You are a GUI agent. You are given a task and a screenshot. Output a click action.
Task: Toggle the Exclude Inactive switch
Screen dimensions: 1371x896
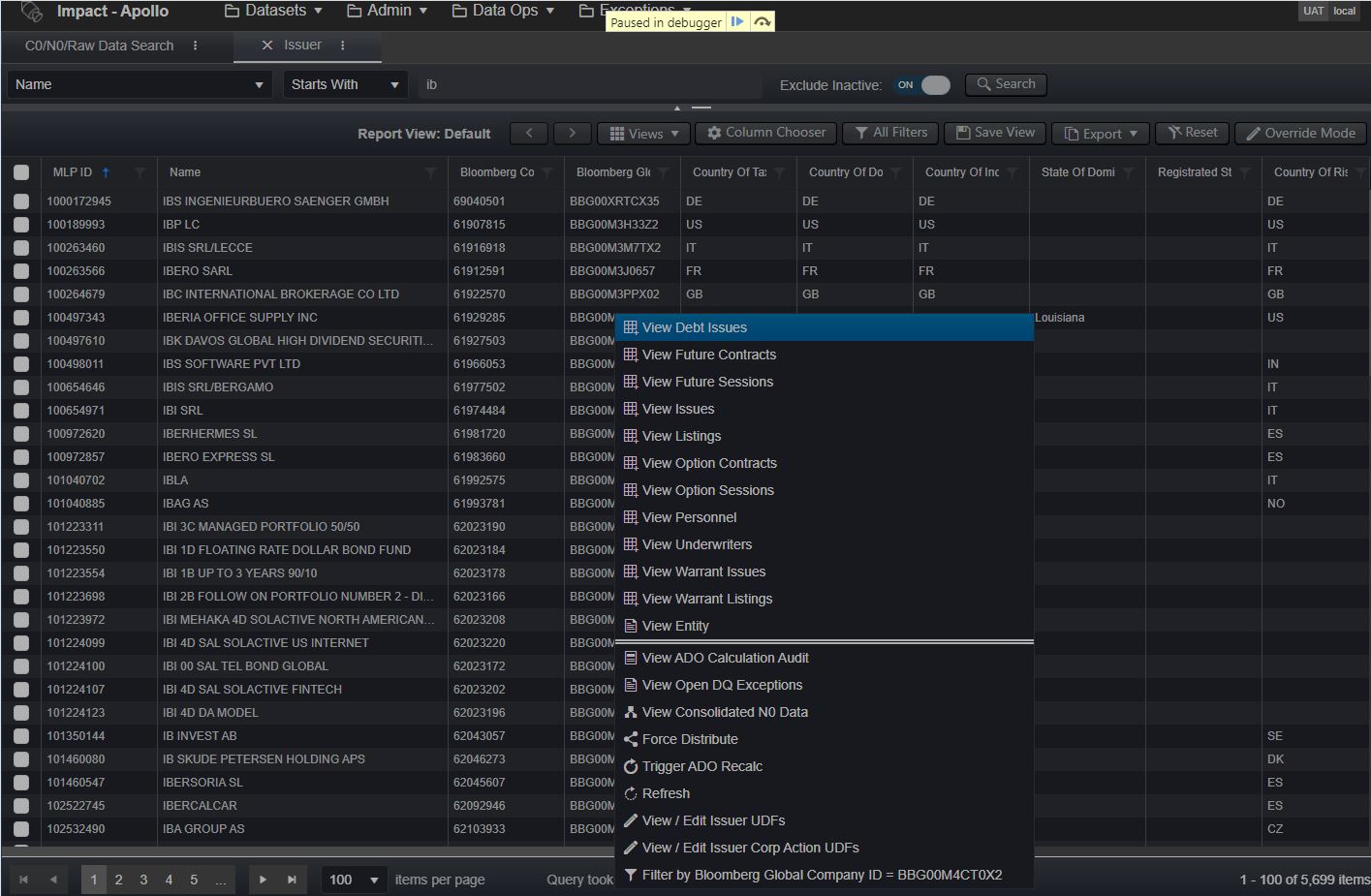922,85
